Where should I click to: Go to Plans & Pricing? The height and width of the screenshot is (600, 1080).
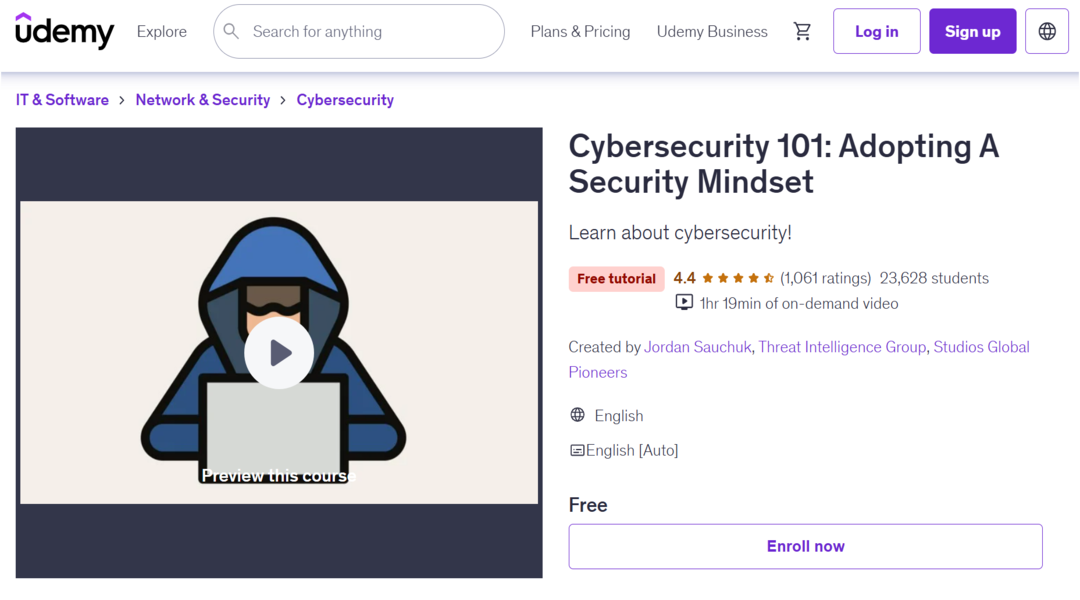pos(580,32)
